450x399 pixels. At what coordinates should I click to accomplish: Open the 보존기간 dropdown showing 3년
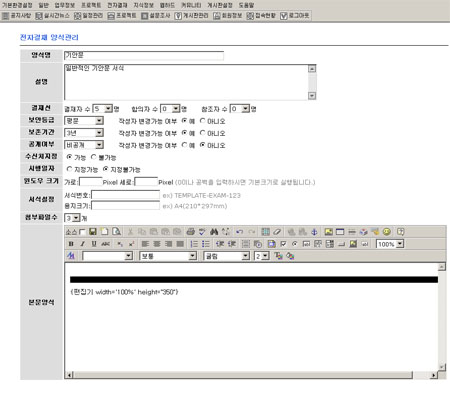pos(84,133)
